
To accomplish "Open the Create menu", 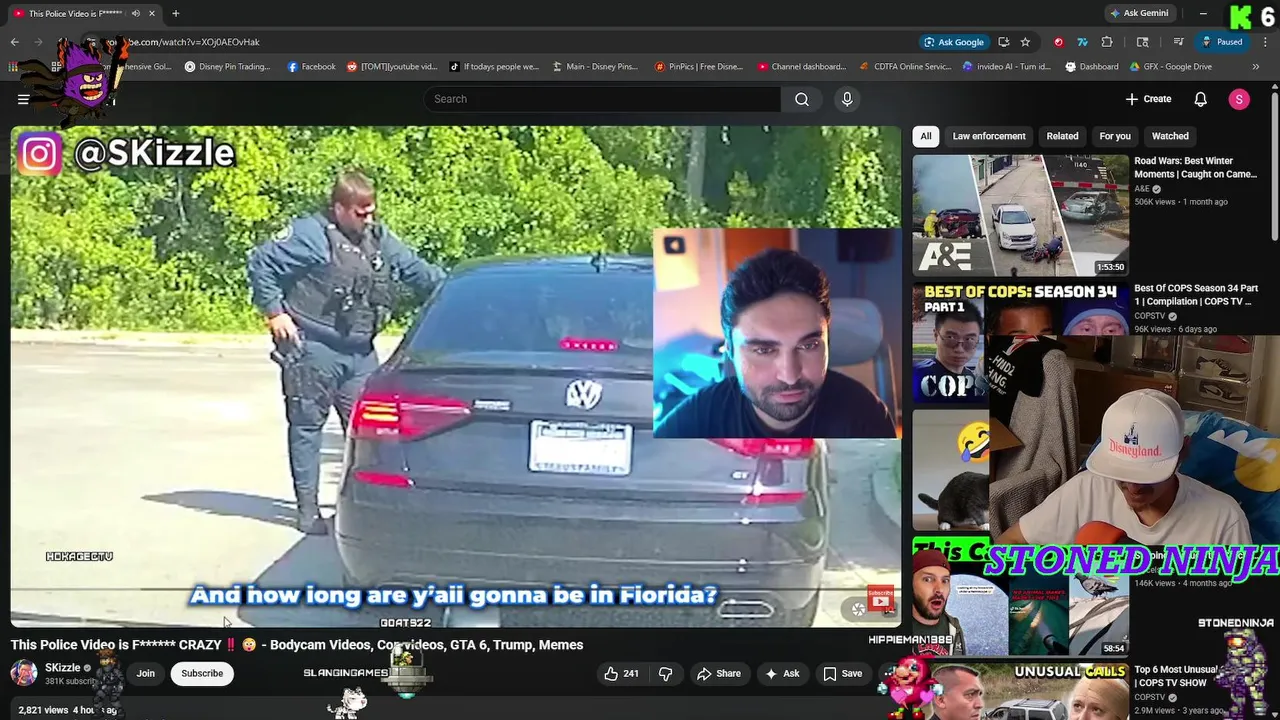I will coord(1148,99).
